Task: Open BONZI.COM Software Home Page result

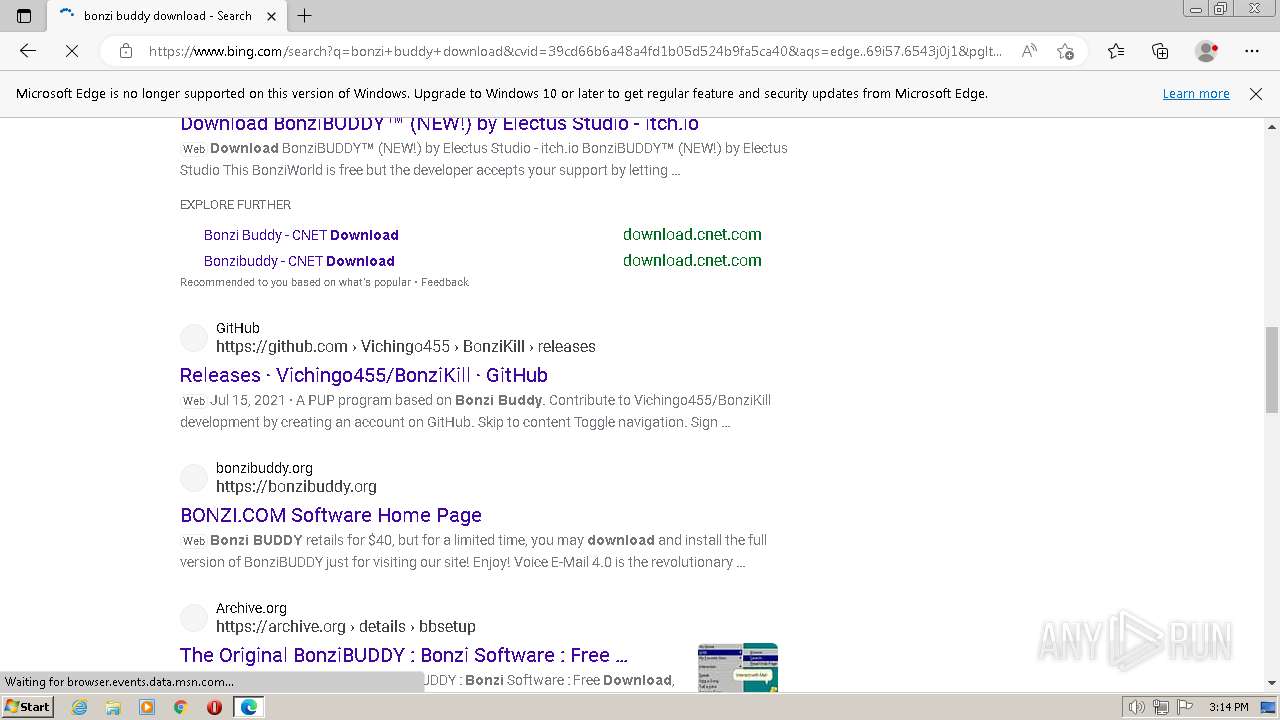Action: tap(331, 515)
